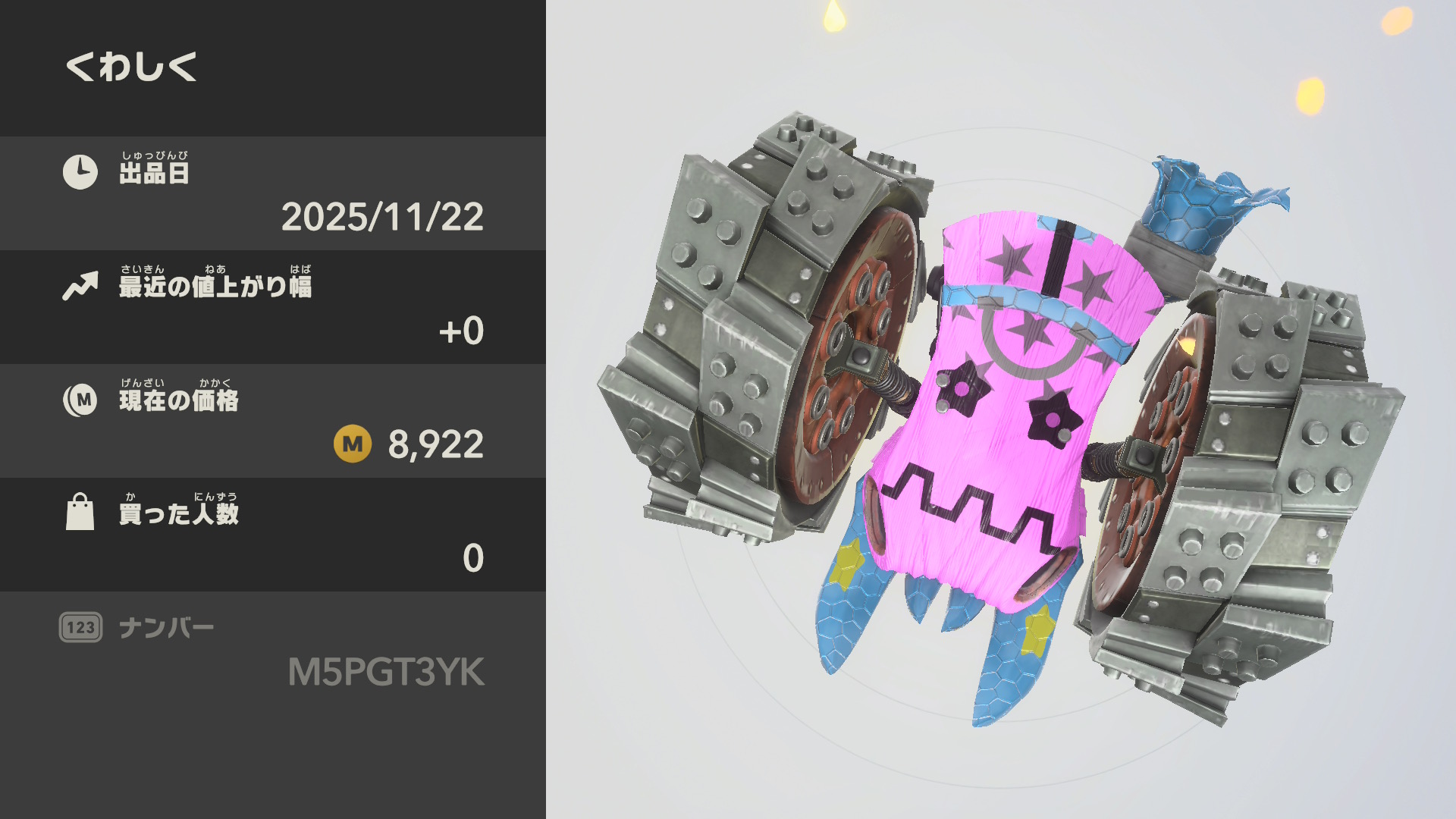1456x819 pixels.
Task: Select the ナンバー label
Action: [167, 628]
